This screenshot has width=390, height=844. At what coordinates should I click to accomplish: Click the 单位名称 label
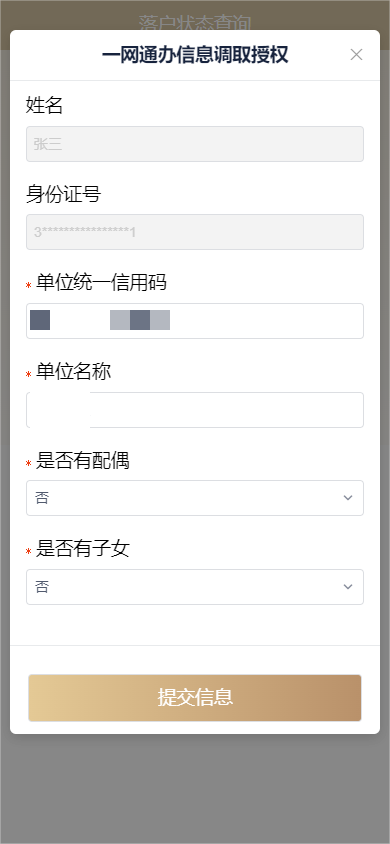coord(73,371)
